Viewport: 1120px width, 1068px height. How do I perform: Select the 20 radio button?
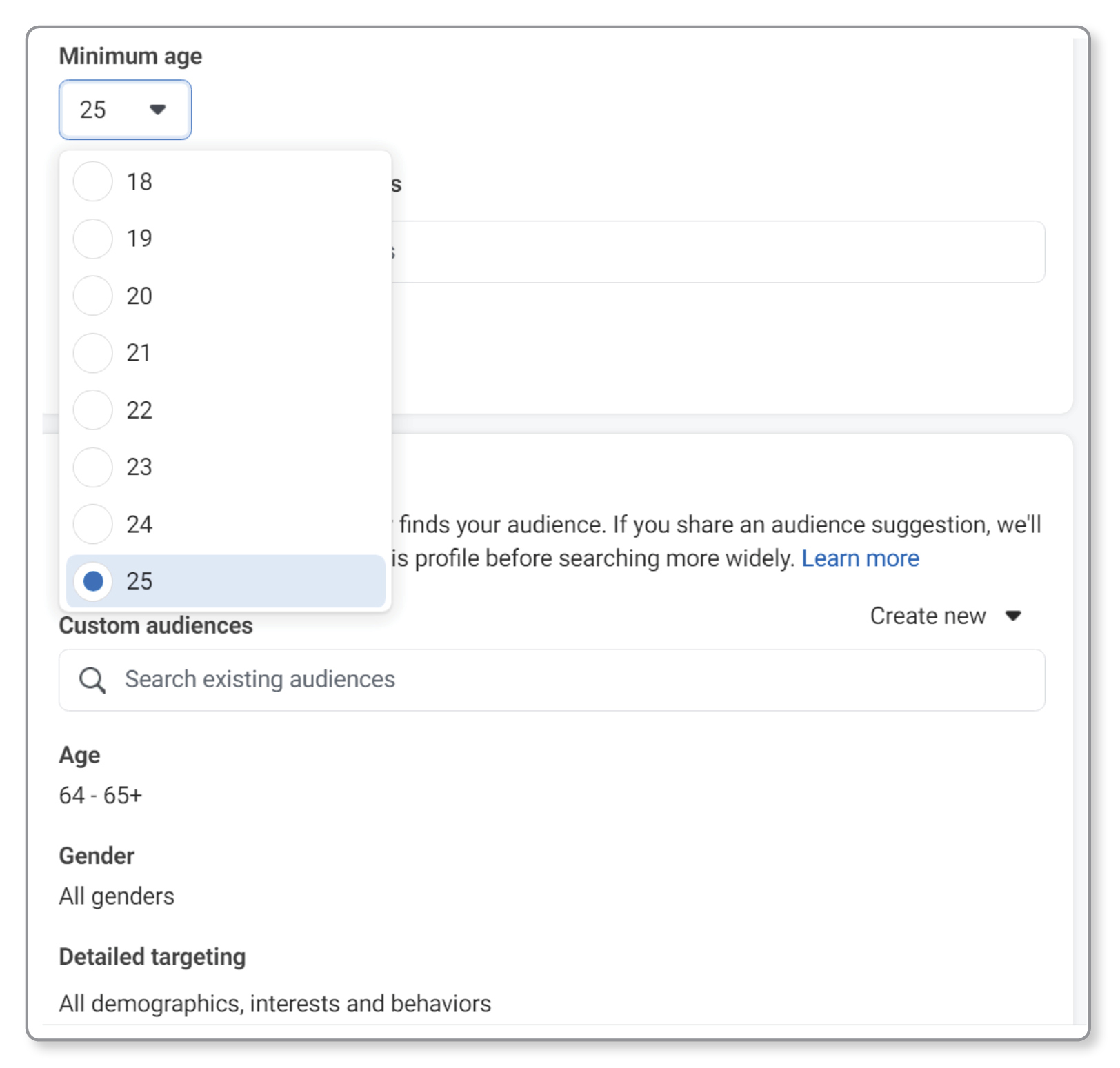(93, 296)
